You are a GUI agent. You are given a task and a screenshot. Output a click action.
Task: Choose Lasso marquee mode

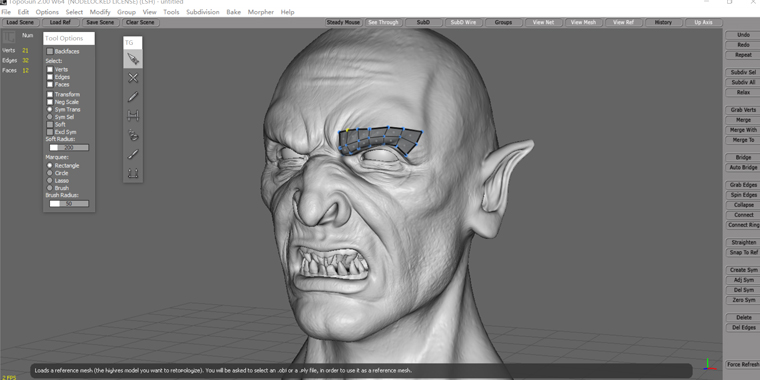(x=49, y=180)
